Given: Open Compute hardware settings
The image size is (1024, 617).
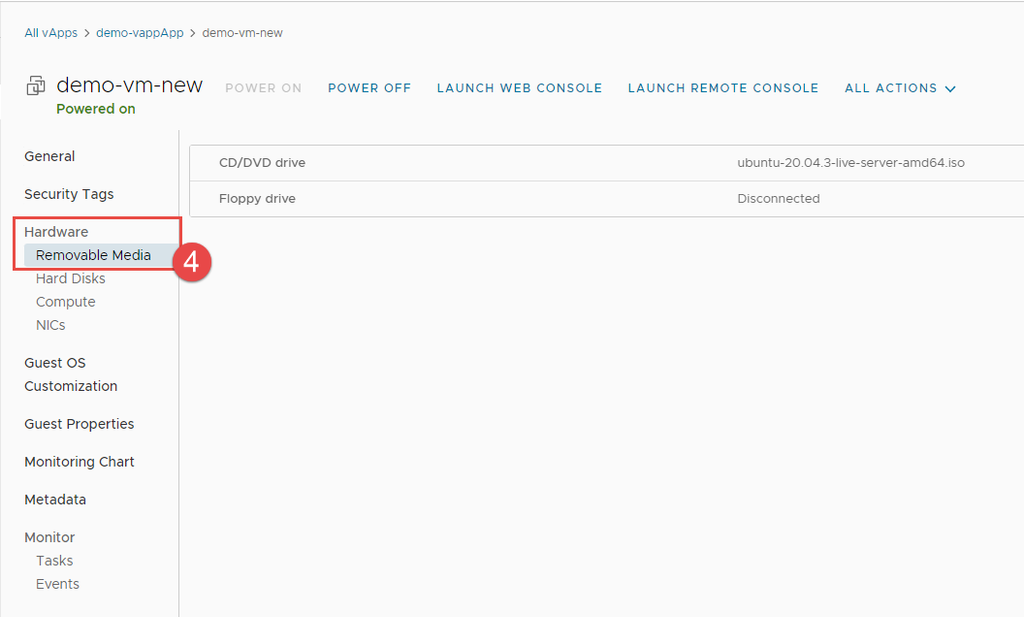Looking at the screenshot, I should 66,302.
